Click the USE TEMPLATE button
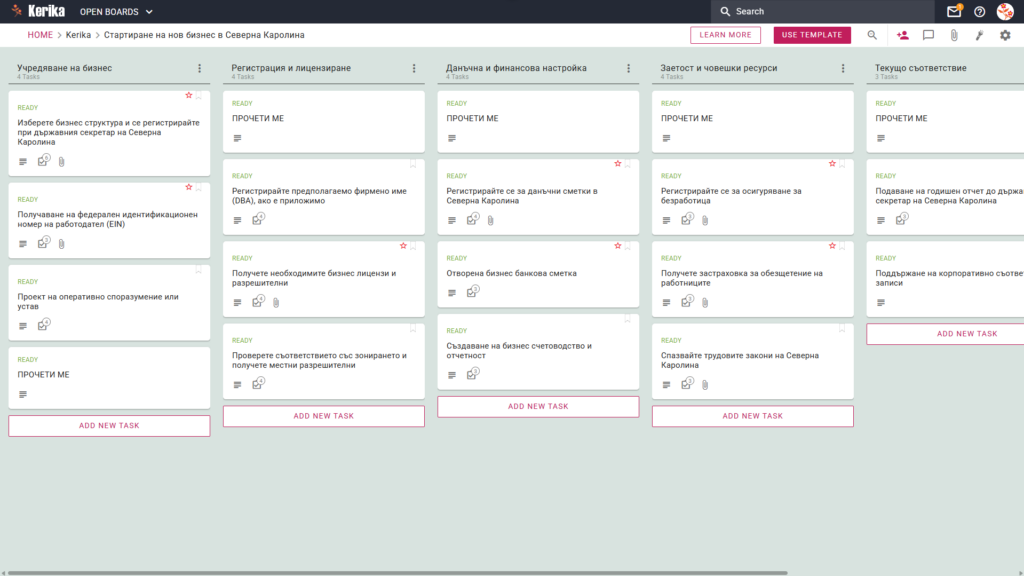1024x576 pixels. pyautogui.click(x=812, y=35)
